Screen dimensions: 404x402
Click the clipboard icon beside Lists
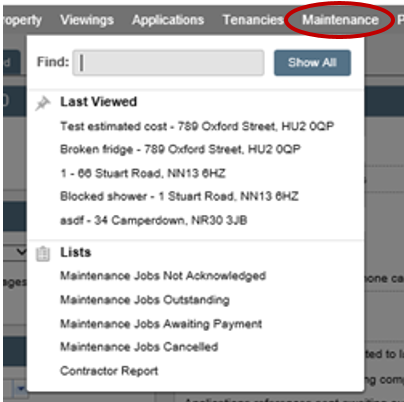click(x=43, y=254)
